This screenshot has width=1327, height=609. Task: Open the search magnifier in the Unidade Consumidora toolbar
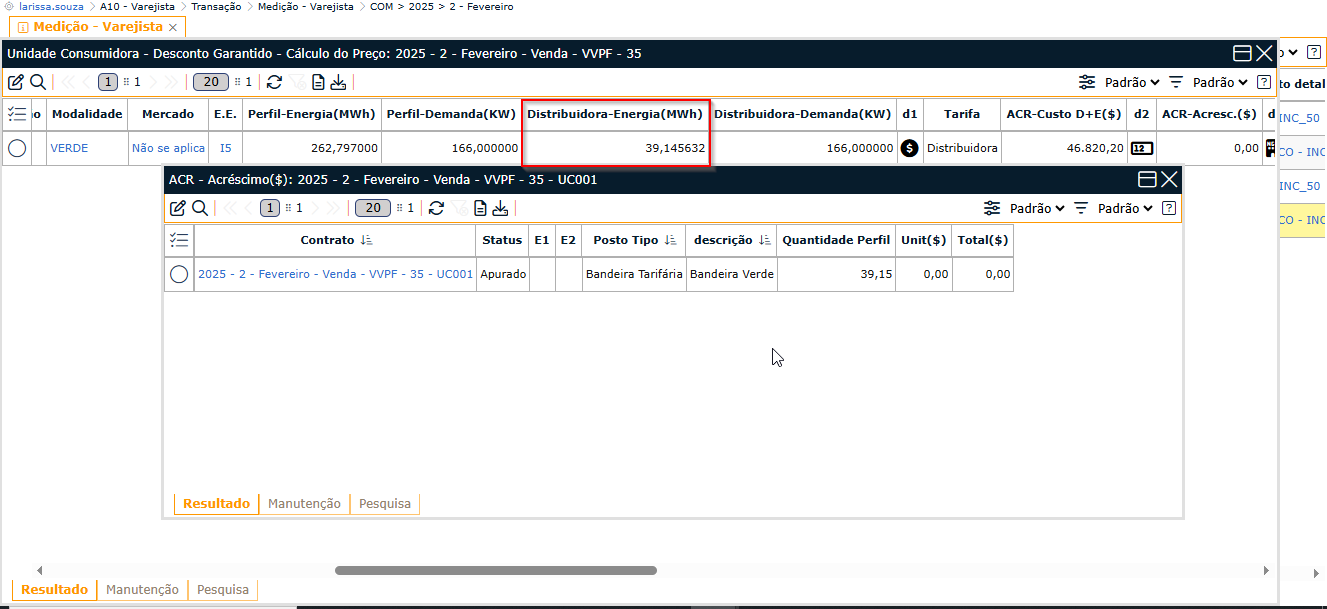click(x=37, y=82)
